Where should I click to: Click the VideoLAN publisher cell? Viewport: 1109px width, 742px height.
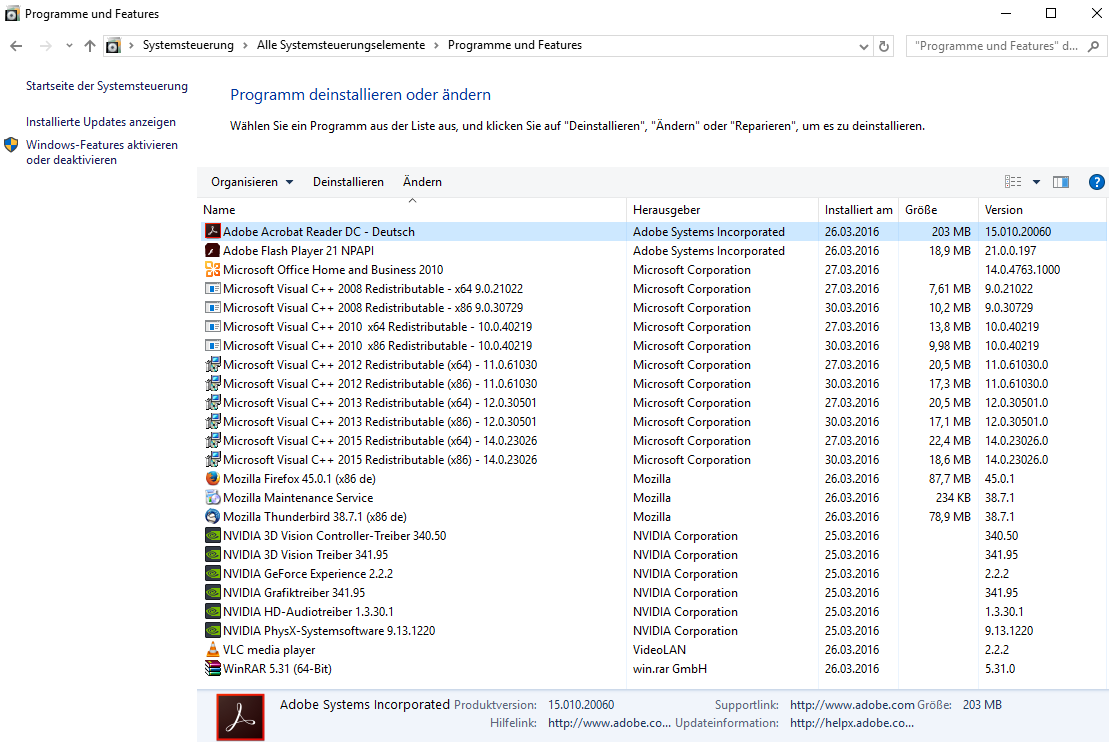click(659, 649)
